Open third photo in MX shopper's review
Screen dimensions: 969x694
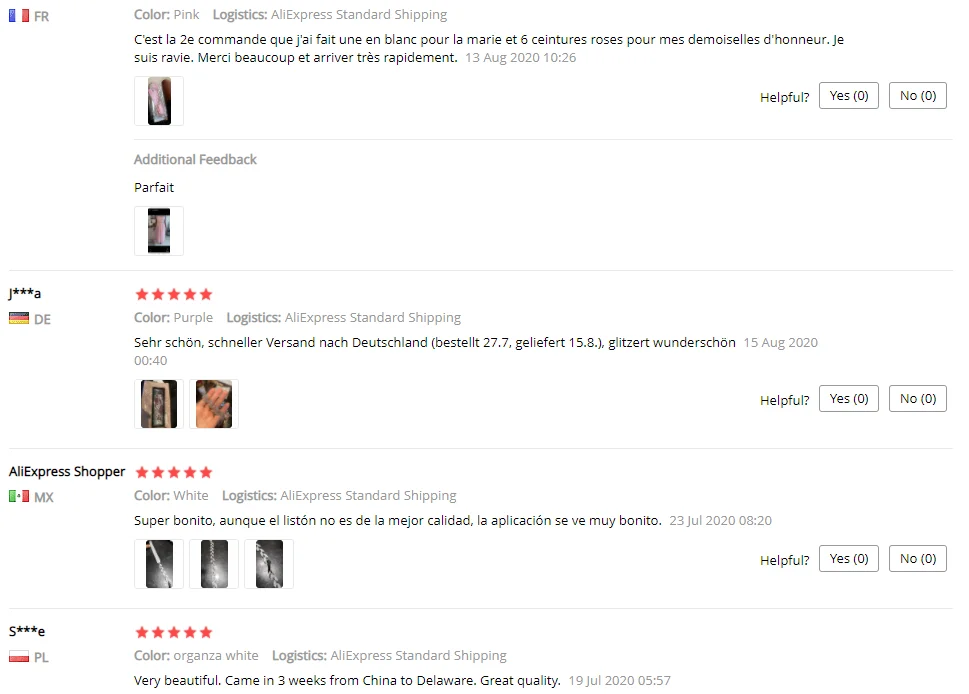click(x=269, y=564)
